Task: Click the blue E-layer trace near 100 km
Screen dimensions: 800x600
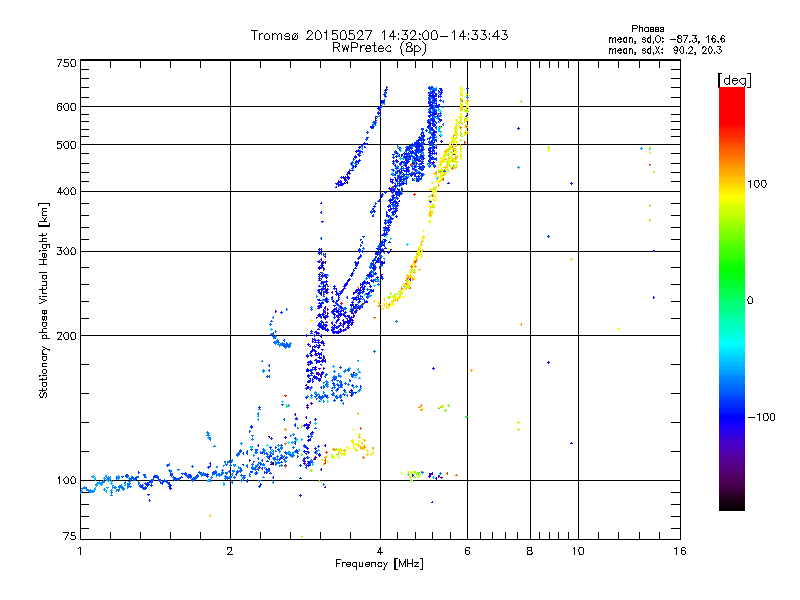Action: 153,480
